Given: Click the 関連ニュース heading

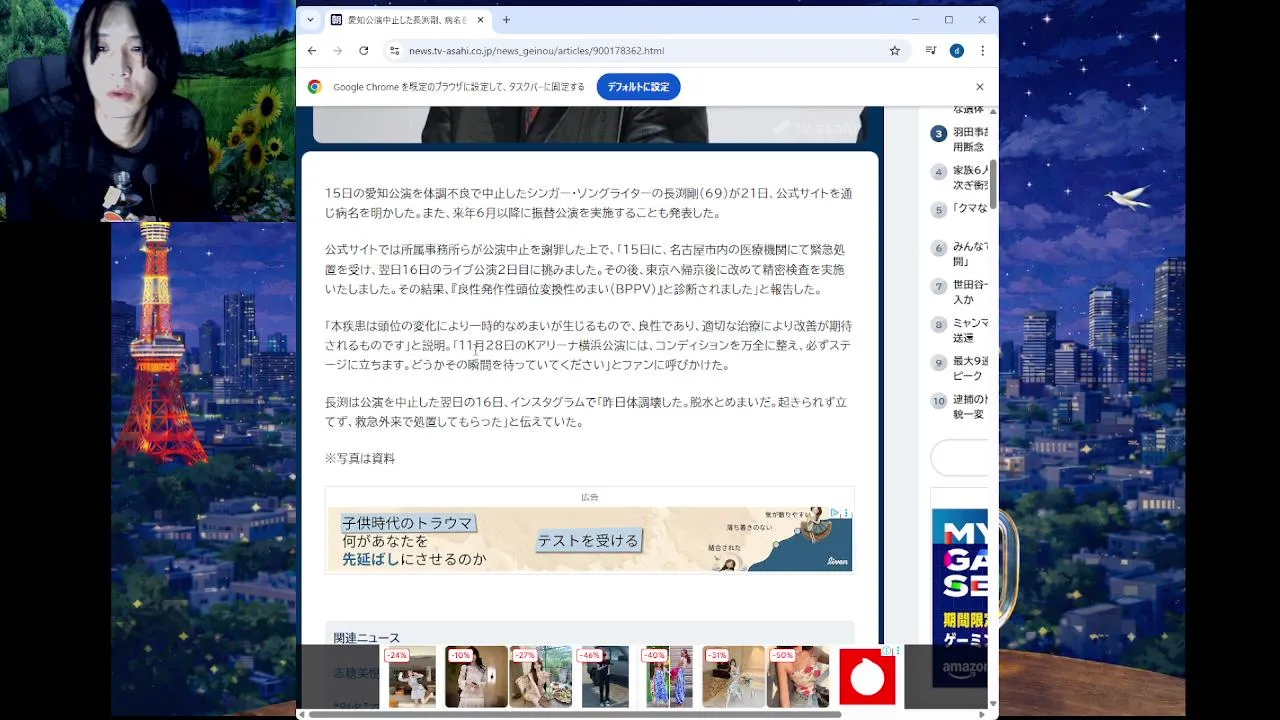Looking at the screenshot, I should [366, 638].
